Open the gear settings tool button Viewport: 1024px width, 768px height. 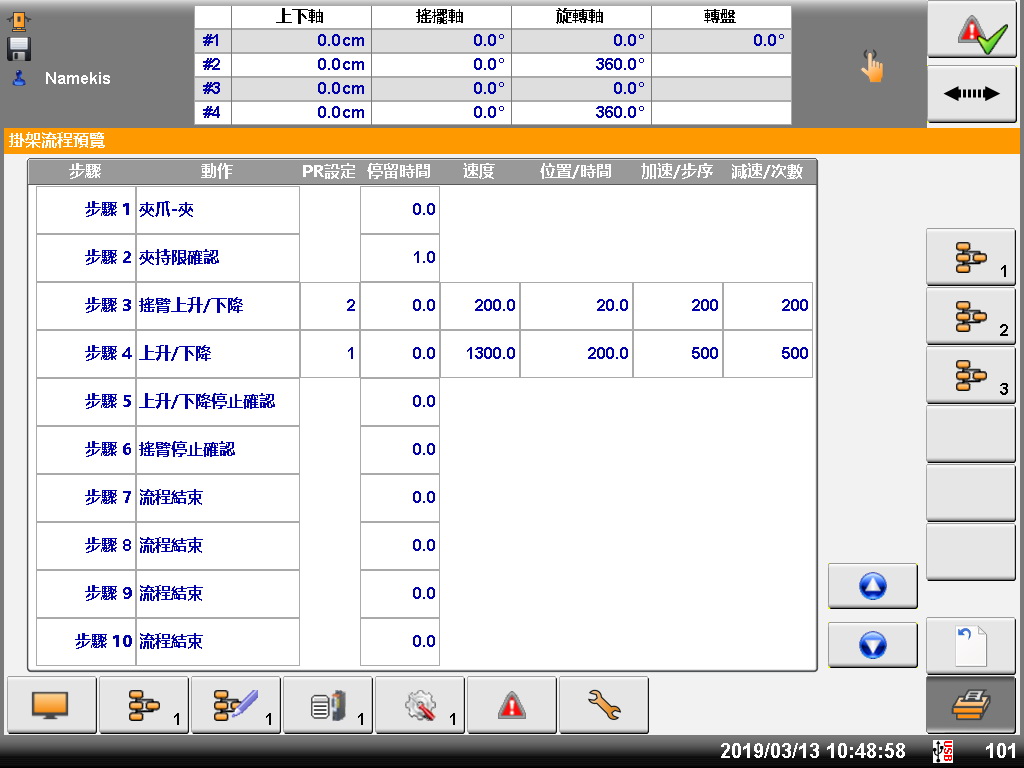[x=420, y=705]
